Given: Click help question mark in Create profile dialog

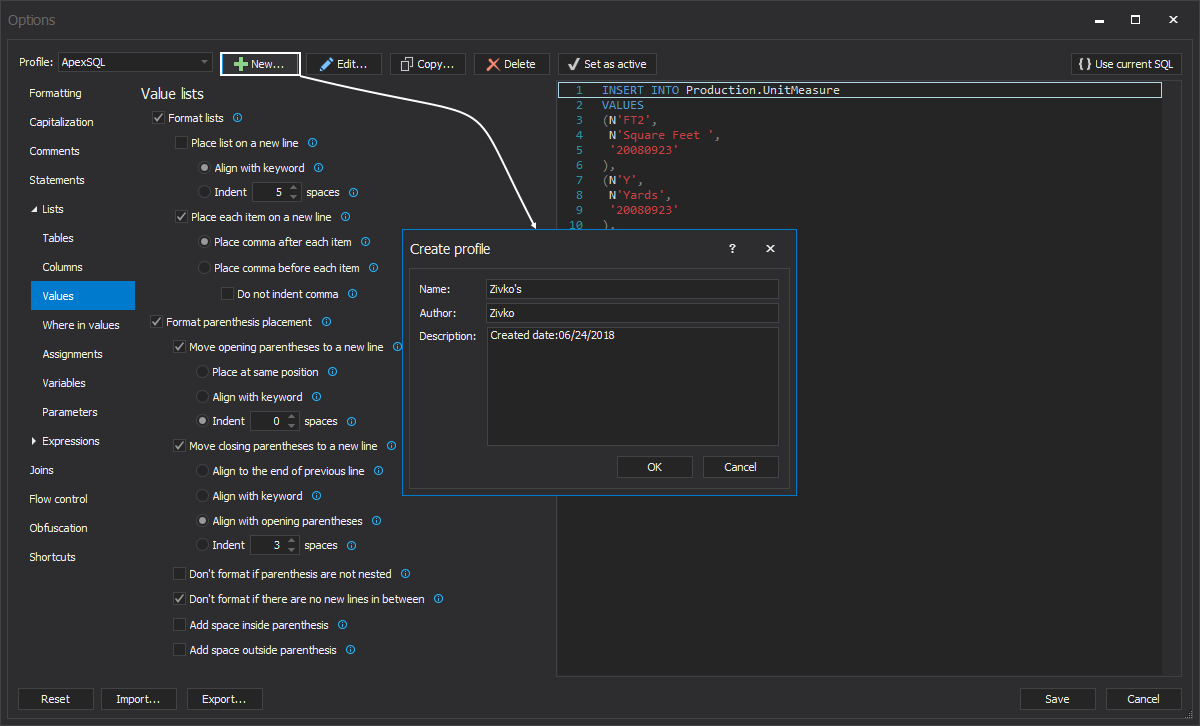Looking at the screenshot, I should [732, 249].
